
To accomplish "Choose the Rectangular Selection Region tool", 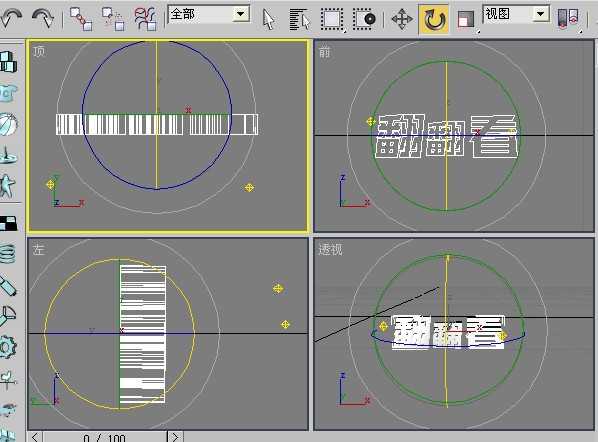I will point(332,19).
